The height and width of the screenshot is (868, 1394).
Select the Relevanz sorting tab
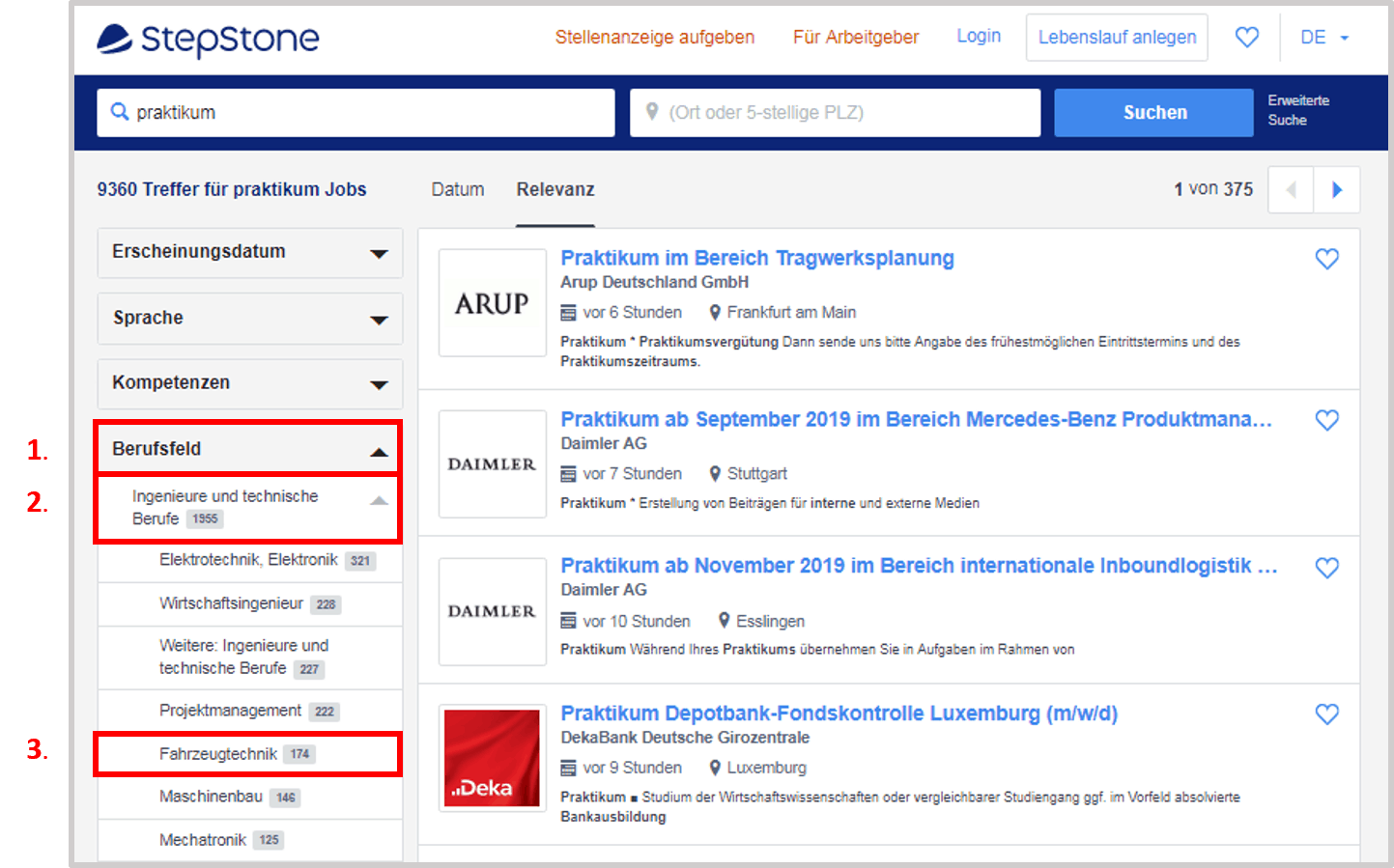(x=555, y=189)
